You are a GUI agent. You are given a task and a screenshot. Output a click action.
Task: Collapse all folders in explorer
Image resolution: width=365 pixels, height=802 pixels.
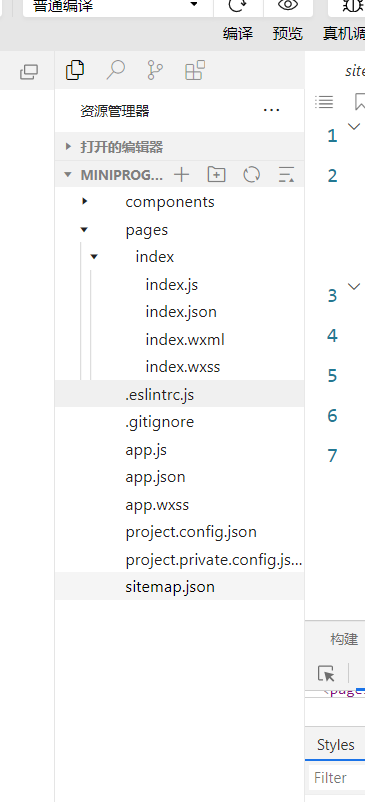(x=286, y=175)
